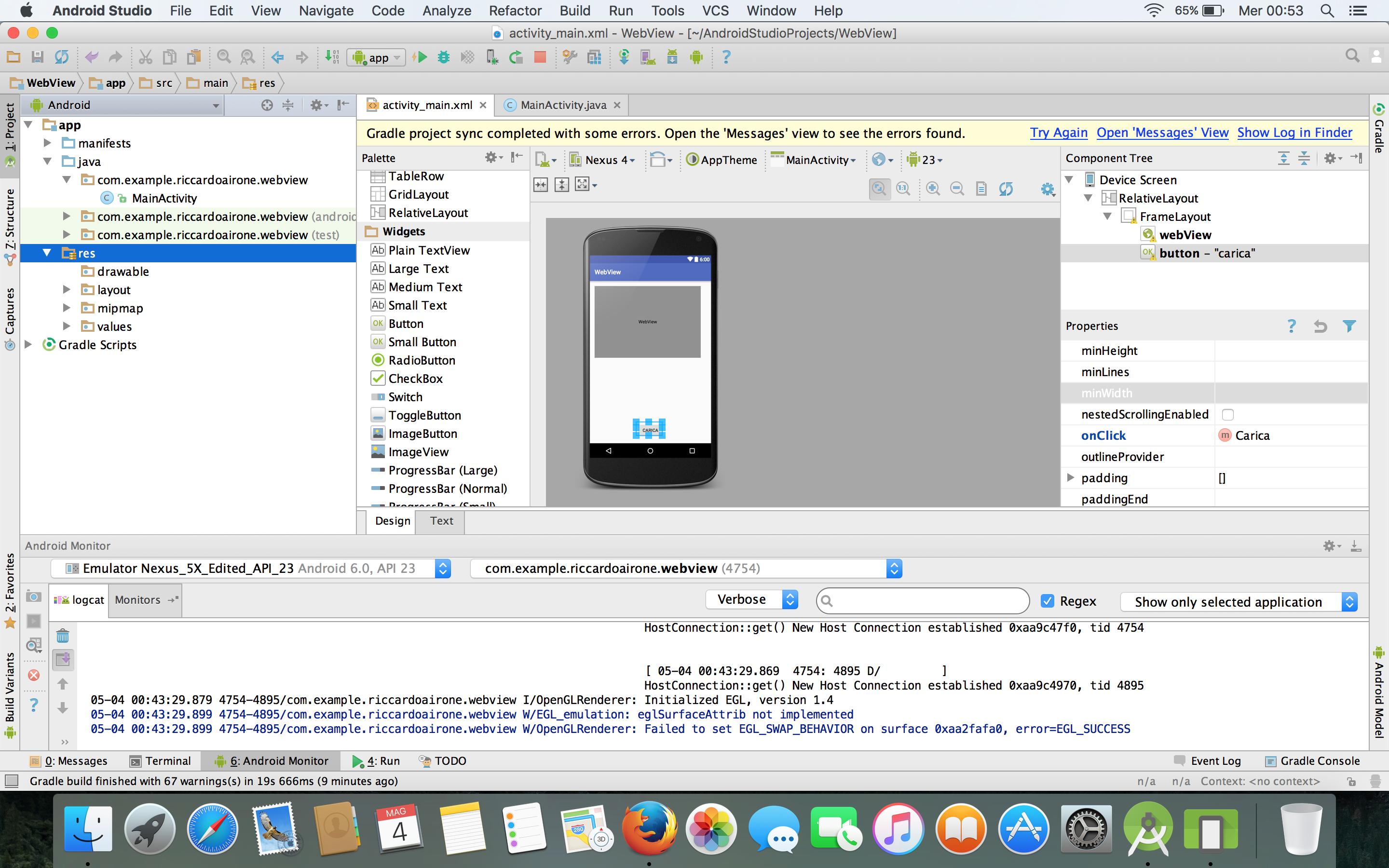The width and height of the screenshot is (1389, 868).
Task: Expand Gradle Scripts node
Action: (27, 344)
